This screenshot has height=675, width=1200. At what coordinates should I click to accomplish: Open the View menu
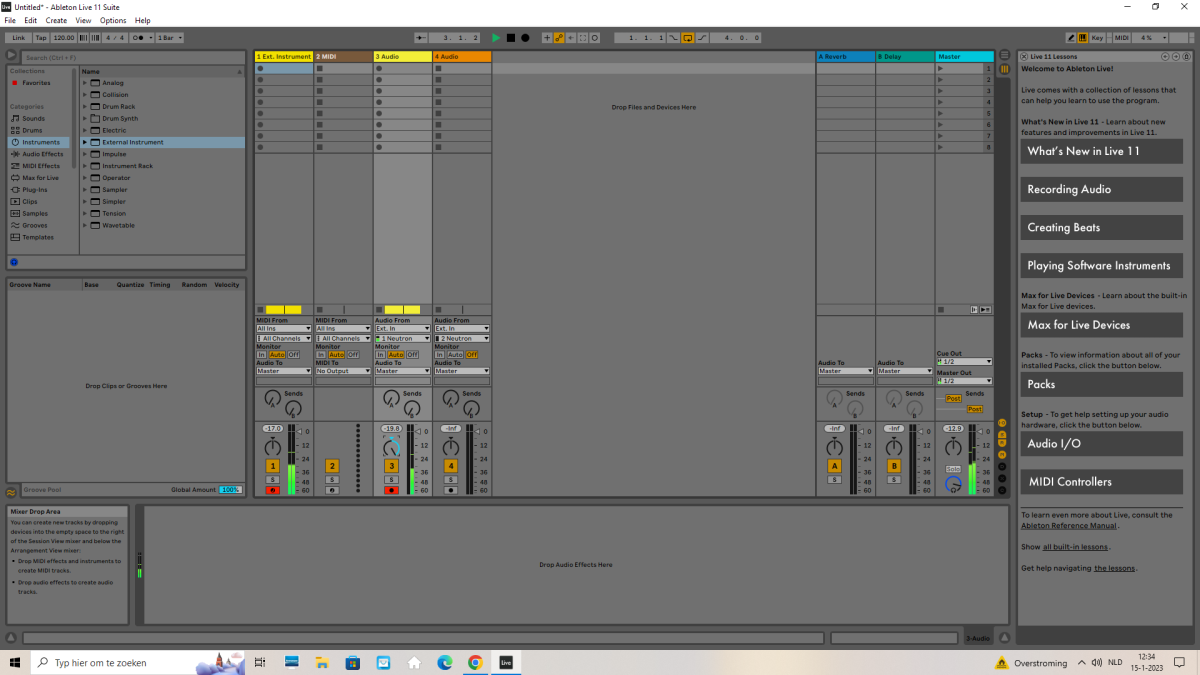click(x=83, y=20)
